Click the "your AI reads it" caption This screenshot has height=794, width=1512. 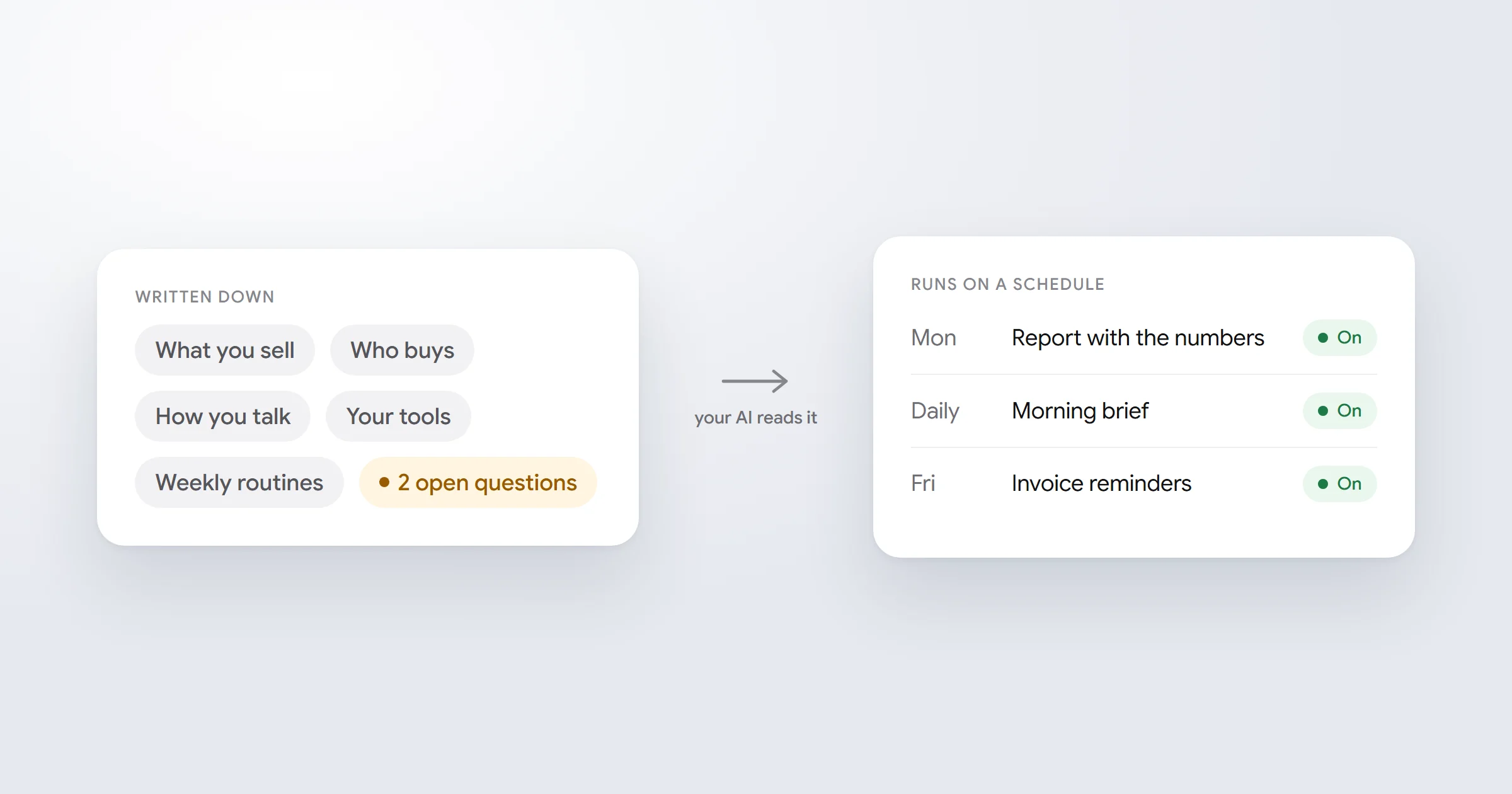755,418
